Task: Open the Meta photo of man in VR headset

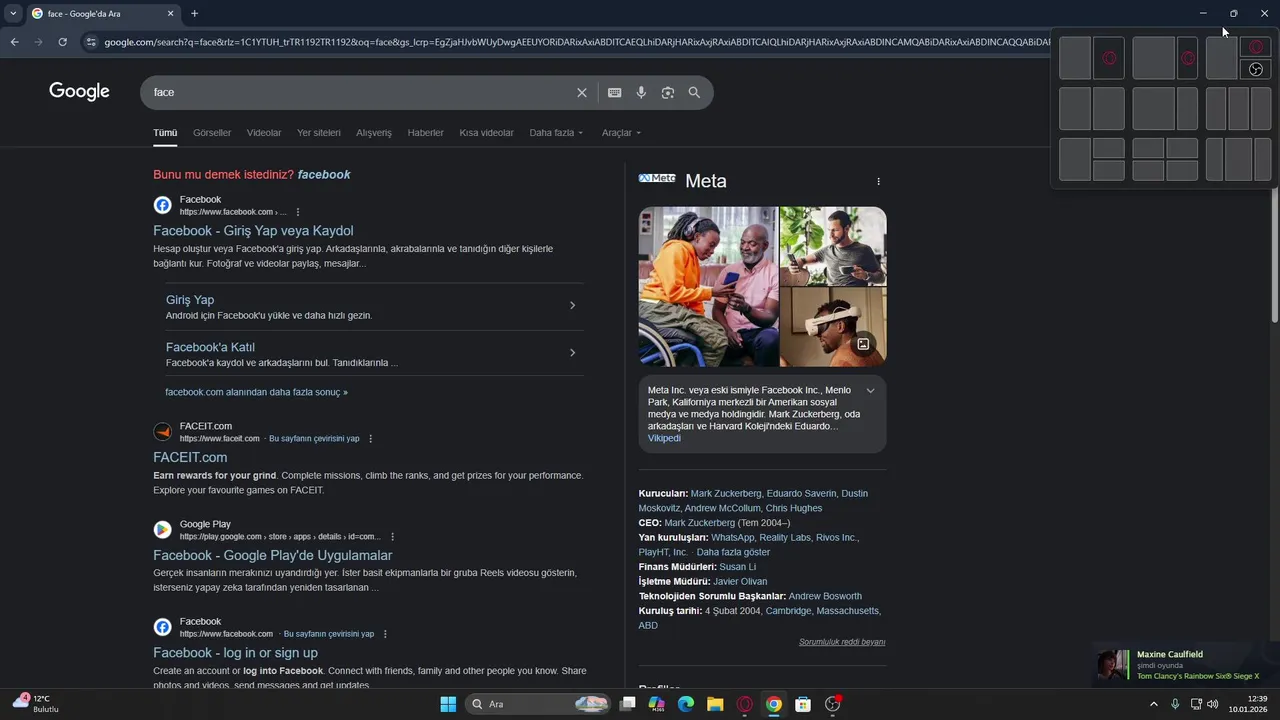Action: [x=833, y=327]
